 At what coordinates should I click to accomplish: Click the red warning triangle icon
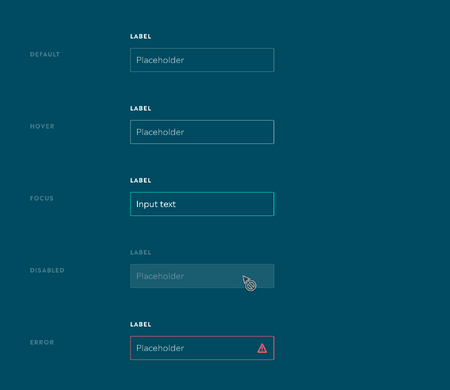point(262,348)
